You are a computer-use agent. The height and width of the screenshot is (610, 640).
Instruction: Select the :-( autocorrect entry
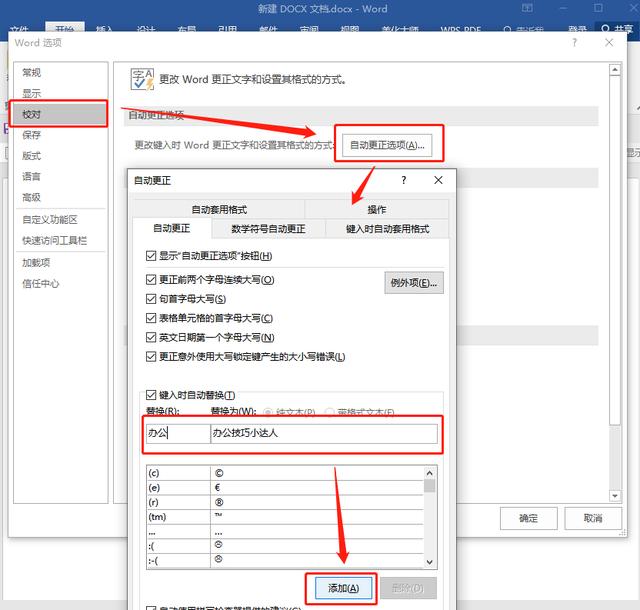pyautogui.click(x=178, y=561)
